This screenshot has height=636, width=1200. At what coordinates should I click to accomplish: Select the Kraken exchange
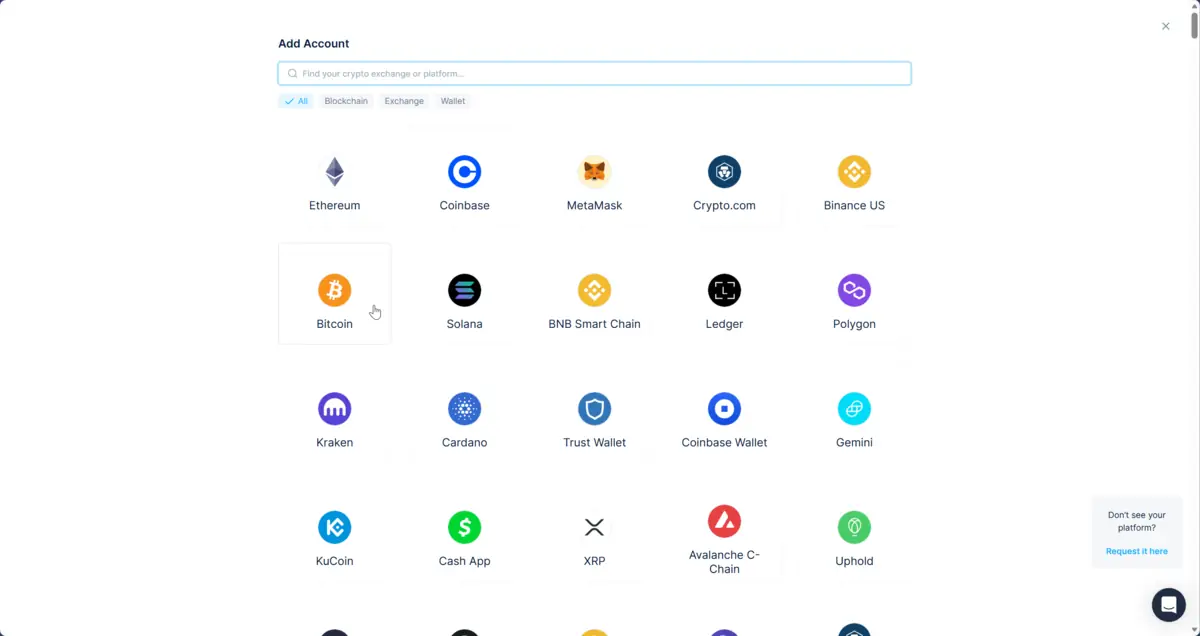tap(334, 408)
